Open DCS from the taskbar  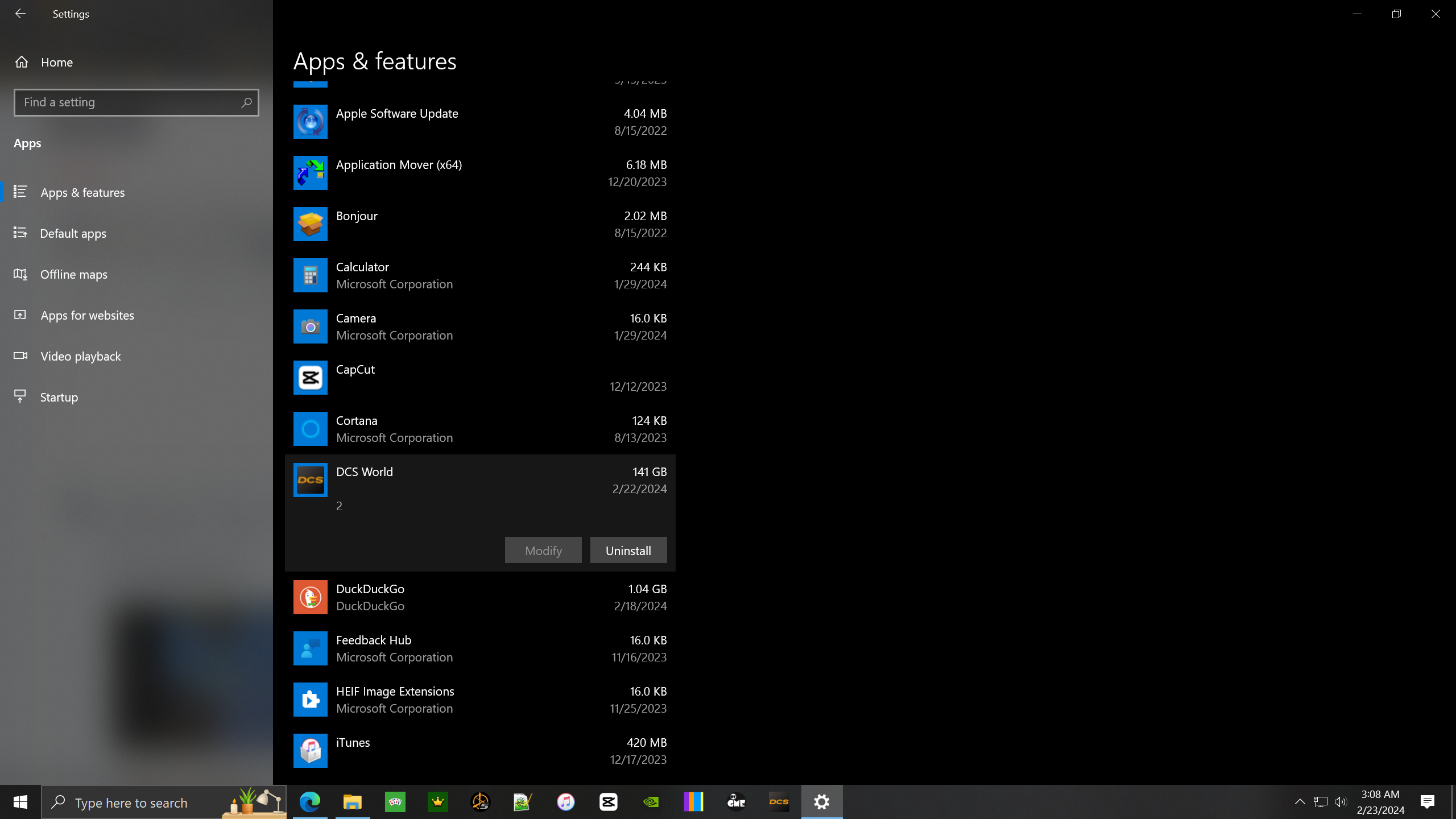779,802
